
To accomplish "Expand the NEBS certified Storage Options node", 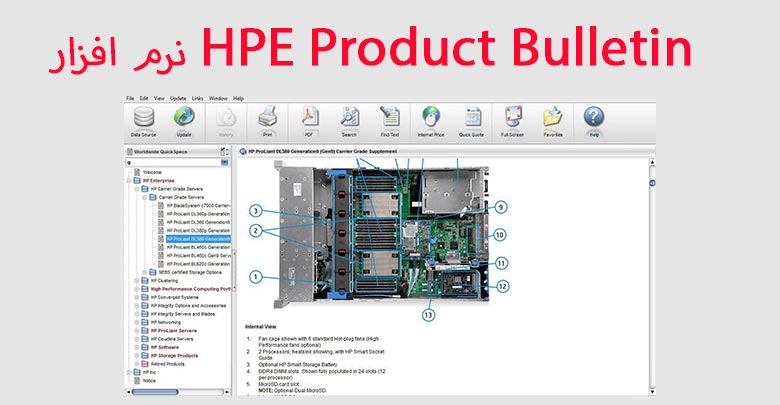I will [145, 273].
